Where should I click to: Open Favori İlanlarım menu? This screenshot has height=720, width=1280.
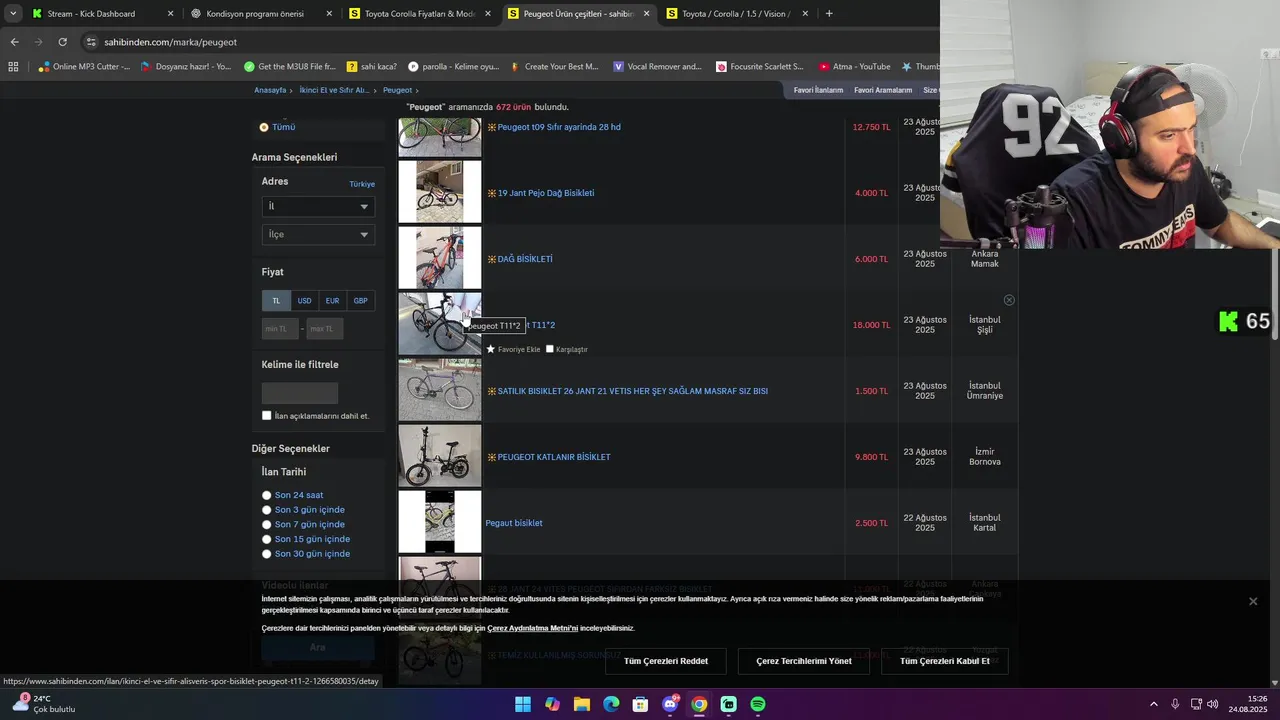pos(818,90)
